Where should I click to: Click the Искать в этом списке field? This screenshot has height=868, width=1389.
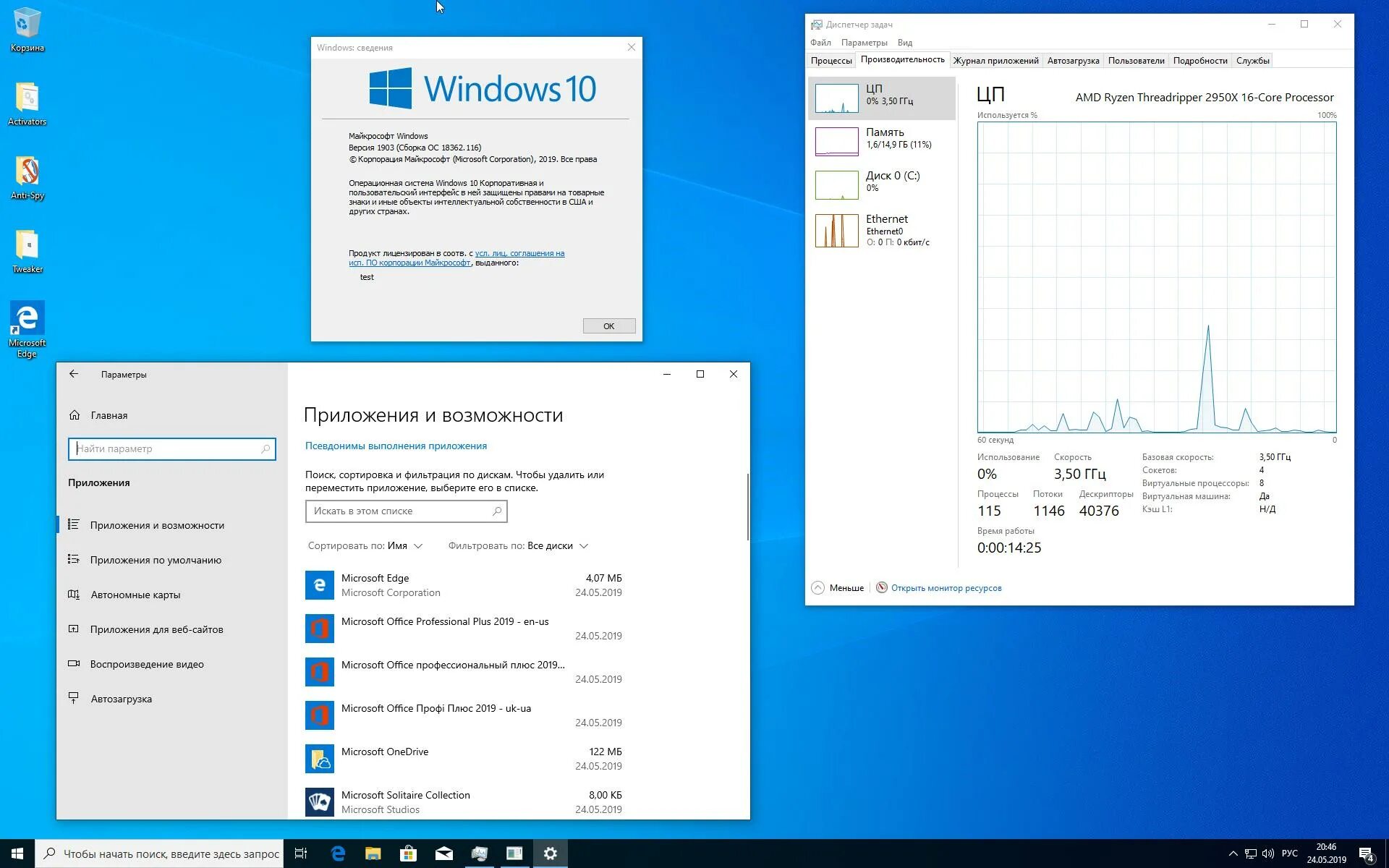[406, 511]
